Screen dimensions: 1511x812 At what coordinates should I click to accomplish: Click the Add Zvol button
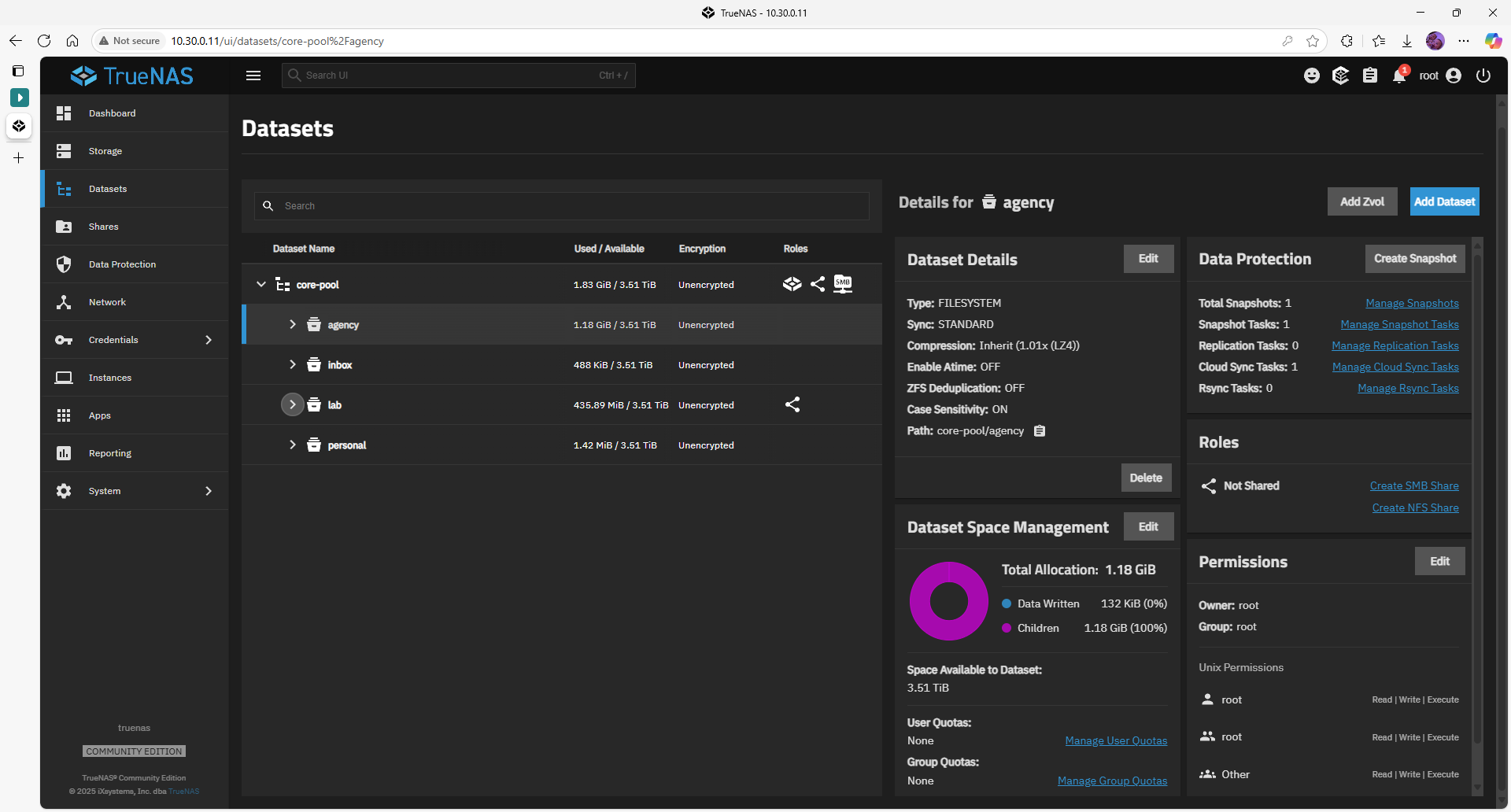pyautogui.click(x=1362, y=201)
